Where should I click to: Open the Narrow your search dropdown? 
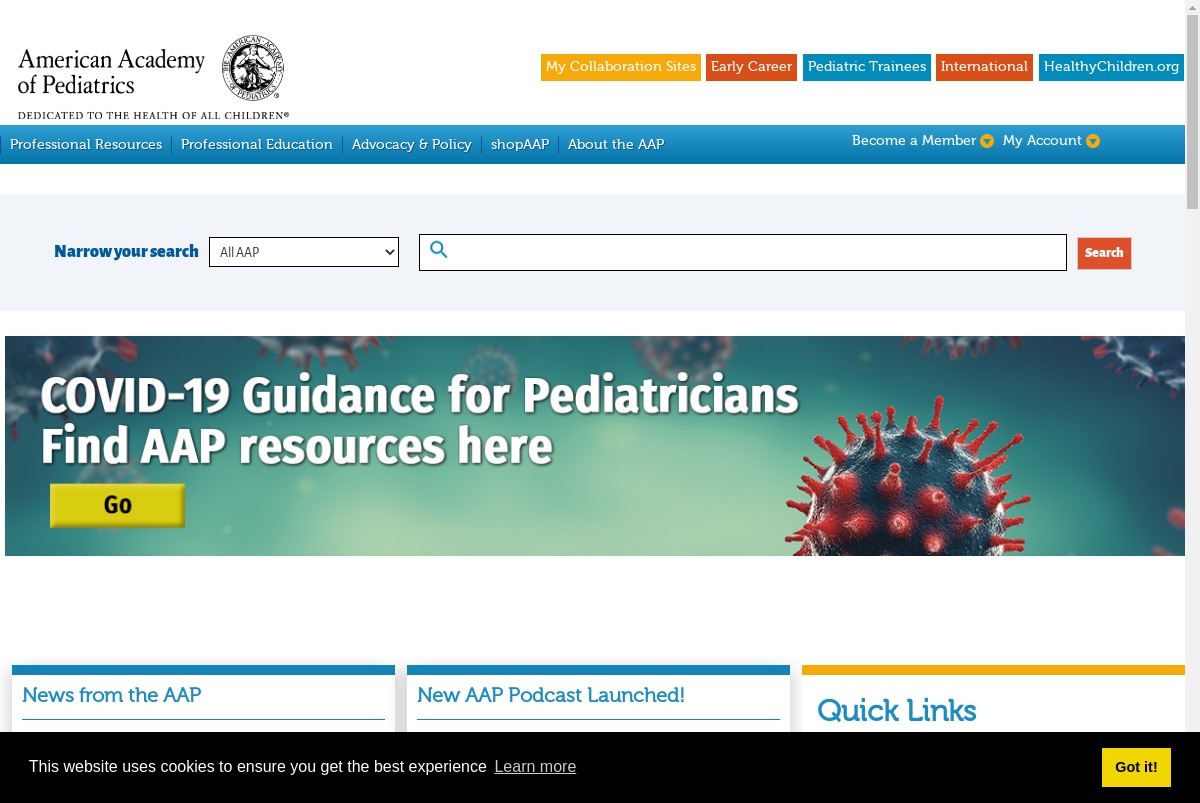[x=304, y=252]
